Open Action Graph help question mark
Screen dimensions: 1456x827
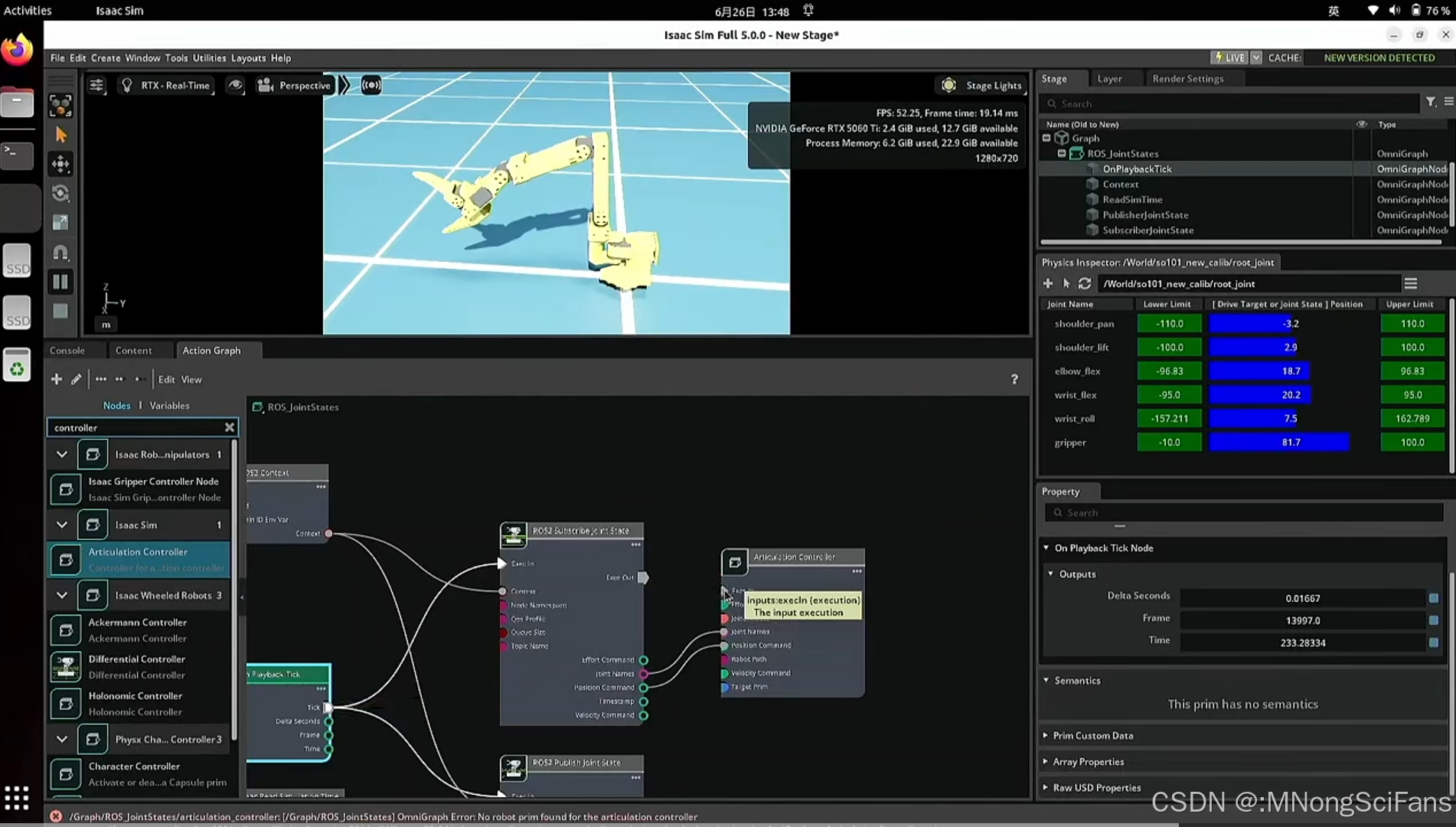click(x=1014, y=379)
